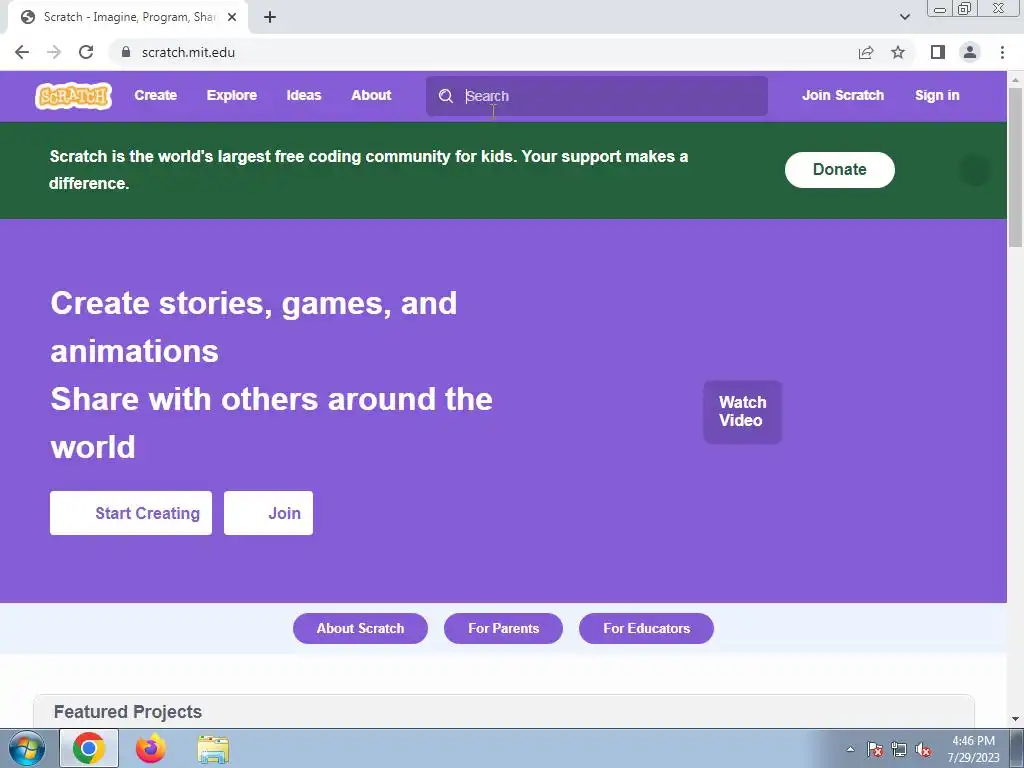Click the taskbar clock and date
The width and height of the screenshot is (1024, 768).
pos(973,749)
